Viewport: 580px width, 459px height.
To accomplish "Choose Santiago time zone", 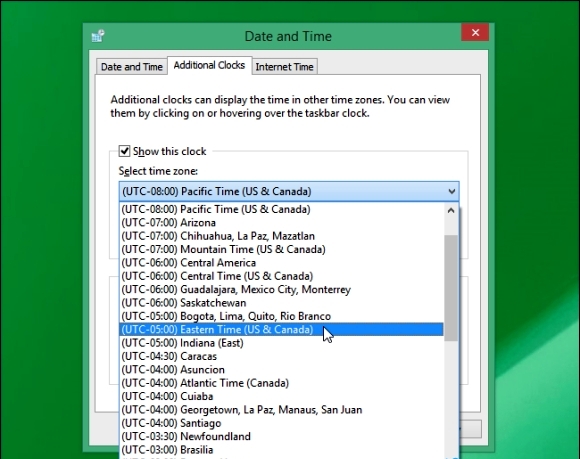I will tap(281, 423).
